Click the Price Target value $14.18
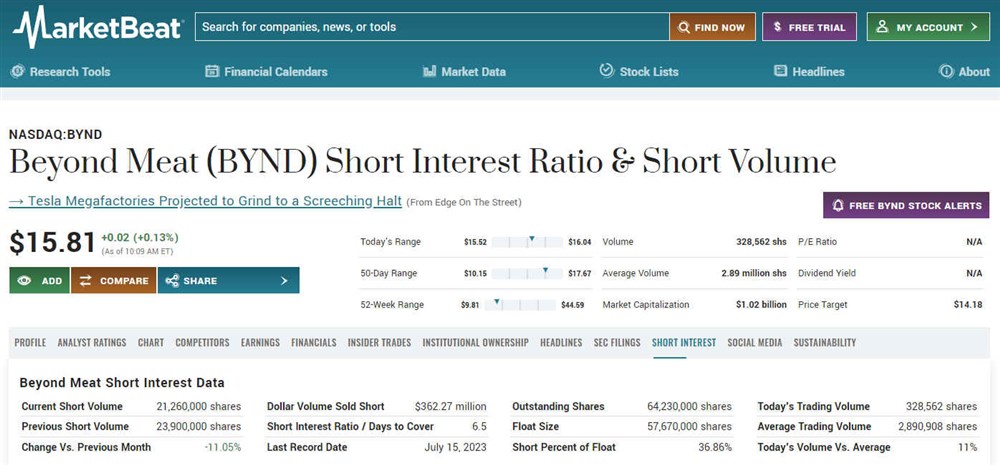This screenshot has width=1000, height=465. coord(968,304)
